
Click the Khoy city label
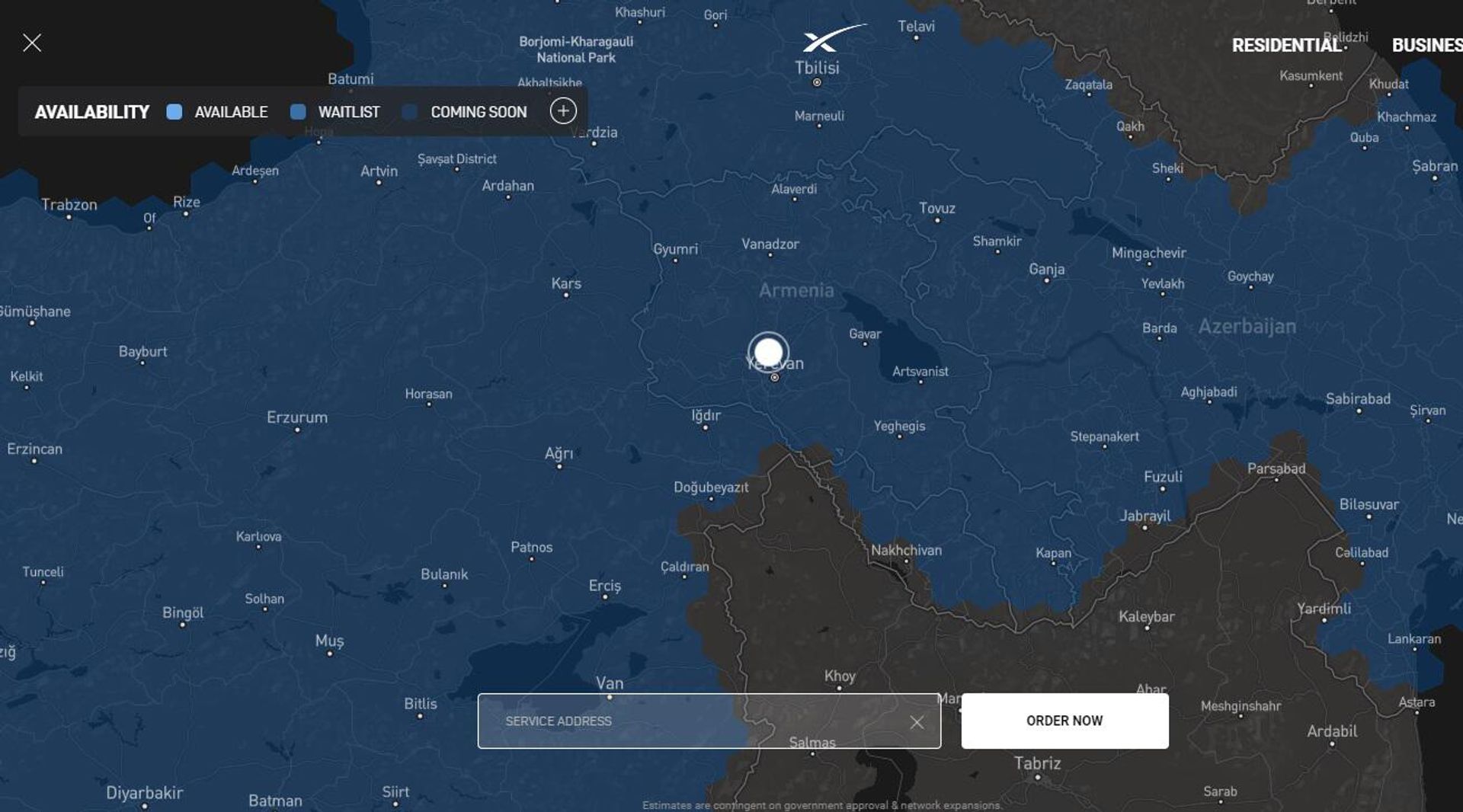pos(840,676)
